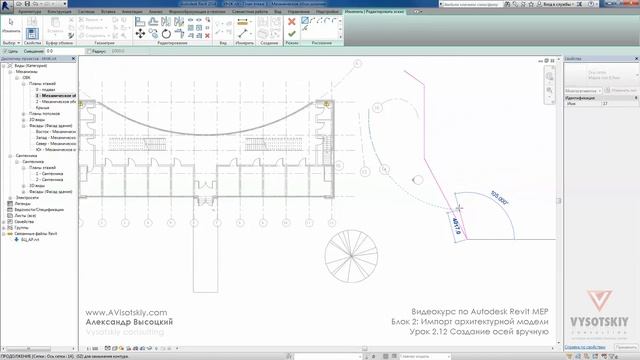Click the Open icon in quick access toolbar
The width and height of the screenshot is (640, 360).
click(x=19, y=4)
